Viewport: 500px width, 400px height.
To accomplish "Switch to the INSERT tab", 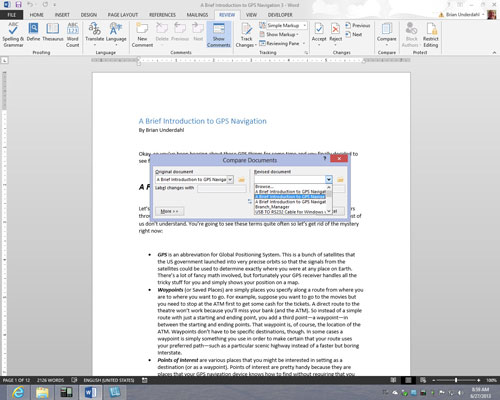I will pos(62,15).
